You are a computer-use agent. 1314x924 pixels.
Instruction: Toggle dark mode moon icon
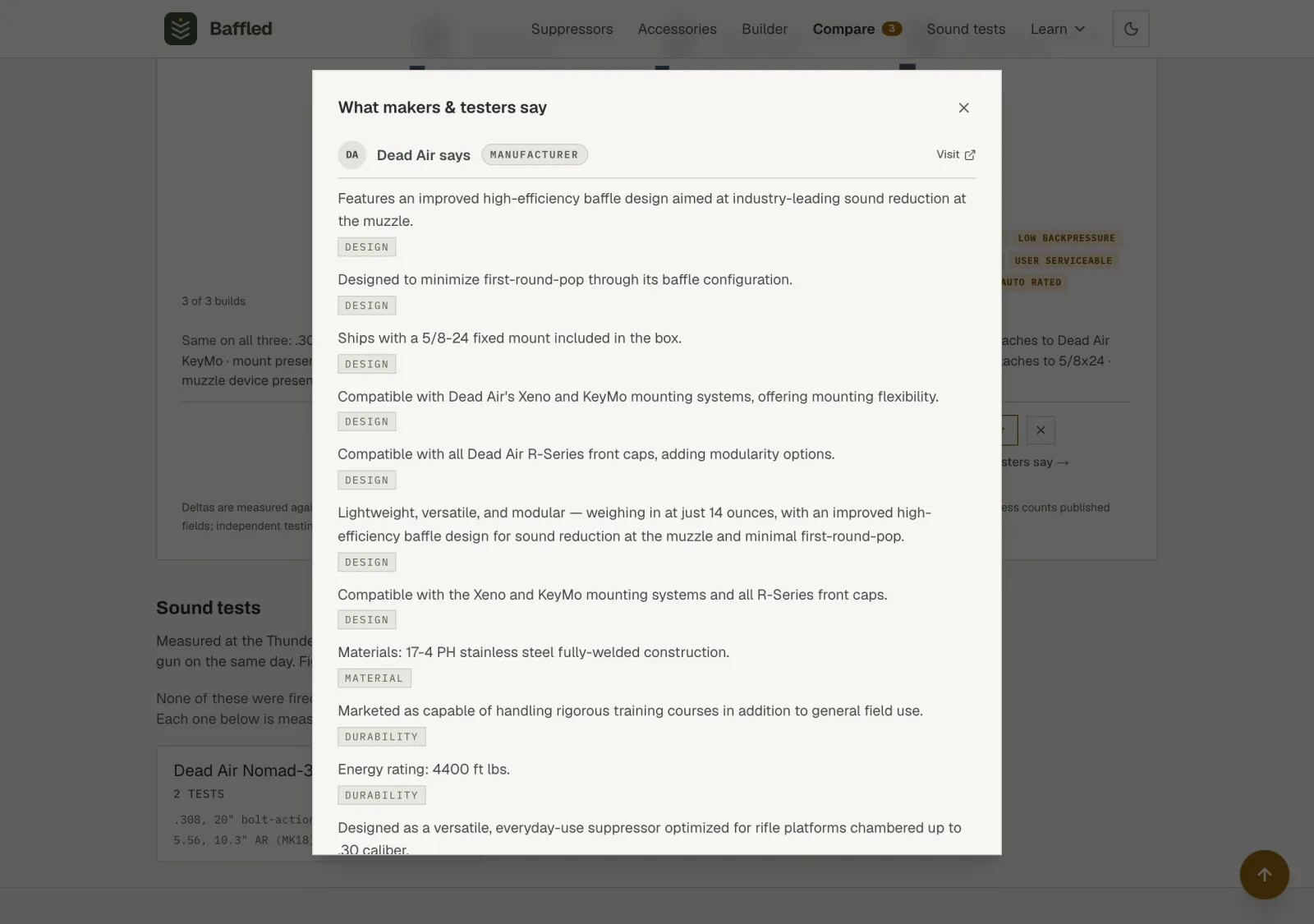[1131, 29]
